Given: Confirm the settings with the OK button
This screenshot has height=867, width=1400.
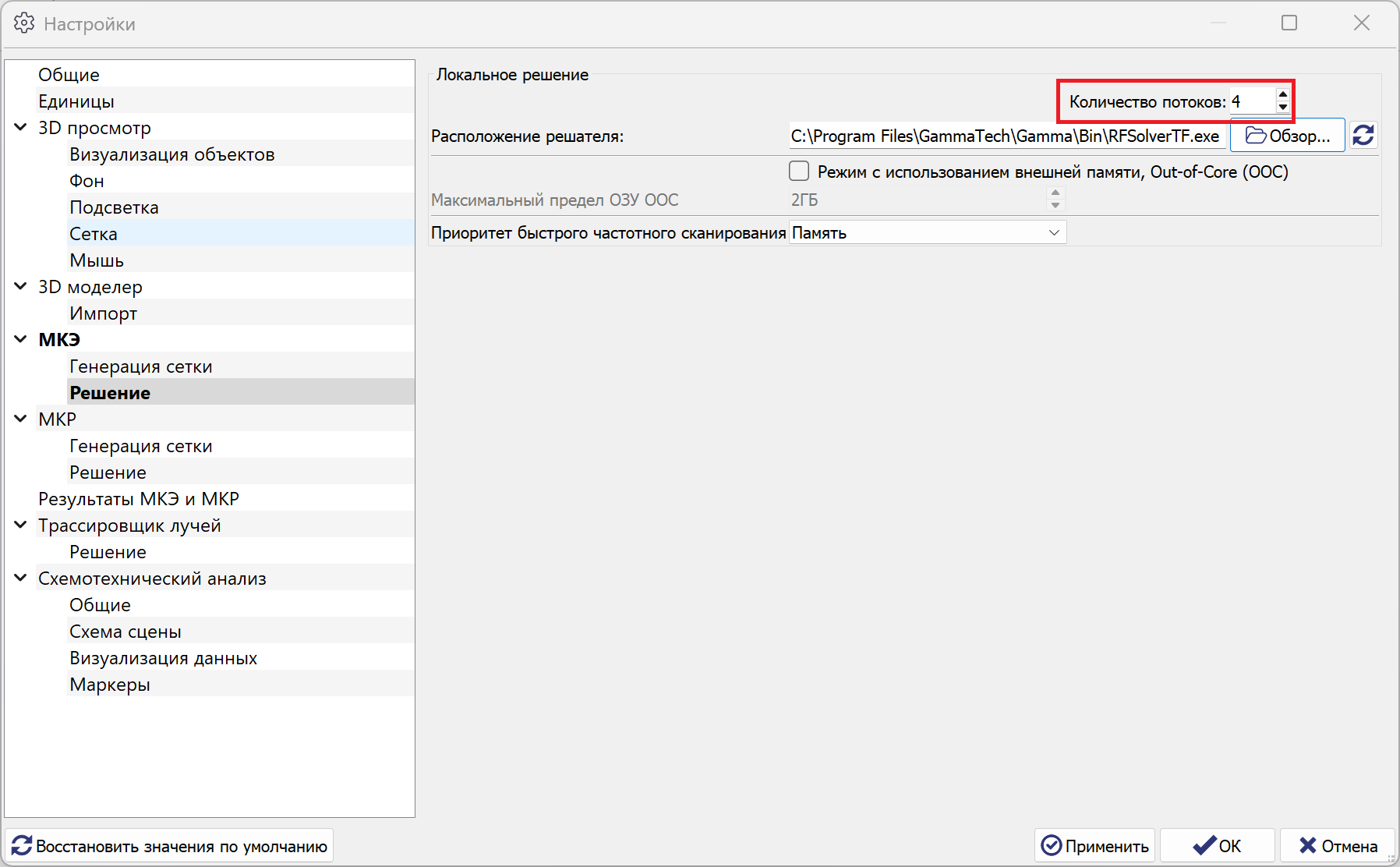Looking at the screenshot, I should coord(1217,846).
